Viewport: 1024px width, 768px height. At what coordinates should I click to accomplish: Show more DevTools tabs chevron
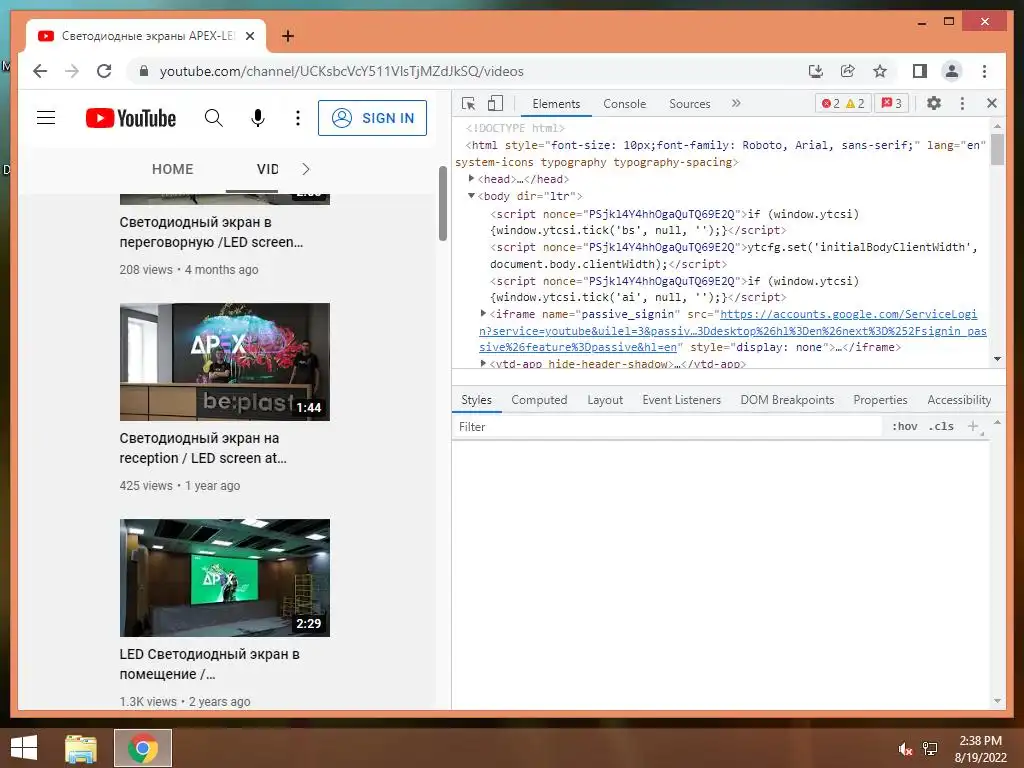pyautogui.click(x=736, y=103)
